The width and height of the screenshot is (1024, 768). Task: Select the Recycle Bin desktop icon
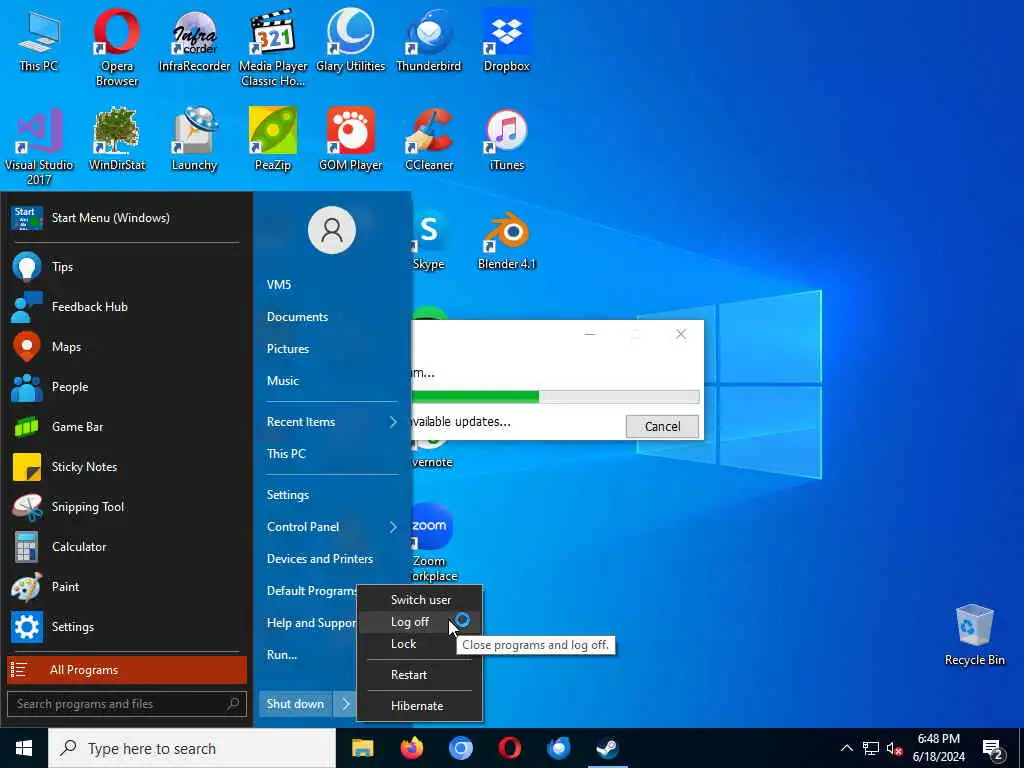[x=974, y=635]
